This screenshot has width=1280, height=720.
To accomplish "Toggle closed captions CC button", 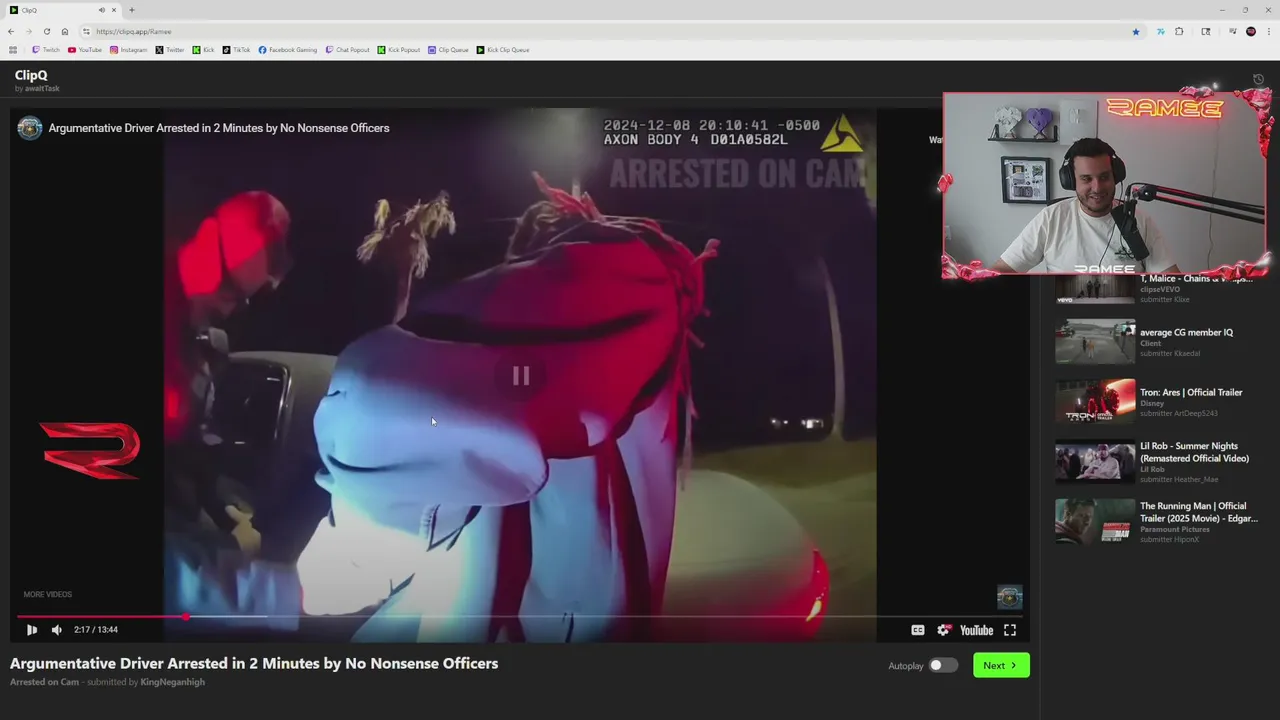I will pos(918,630).
